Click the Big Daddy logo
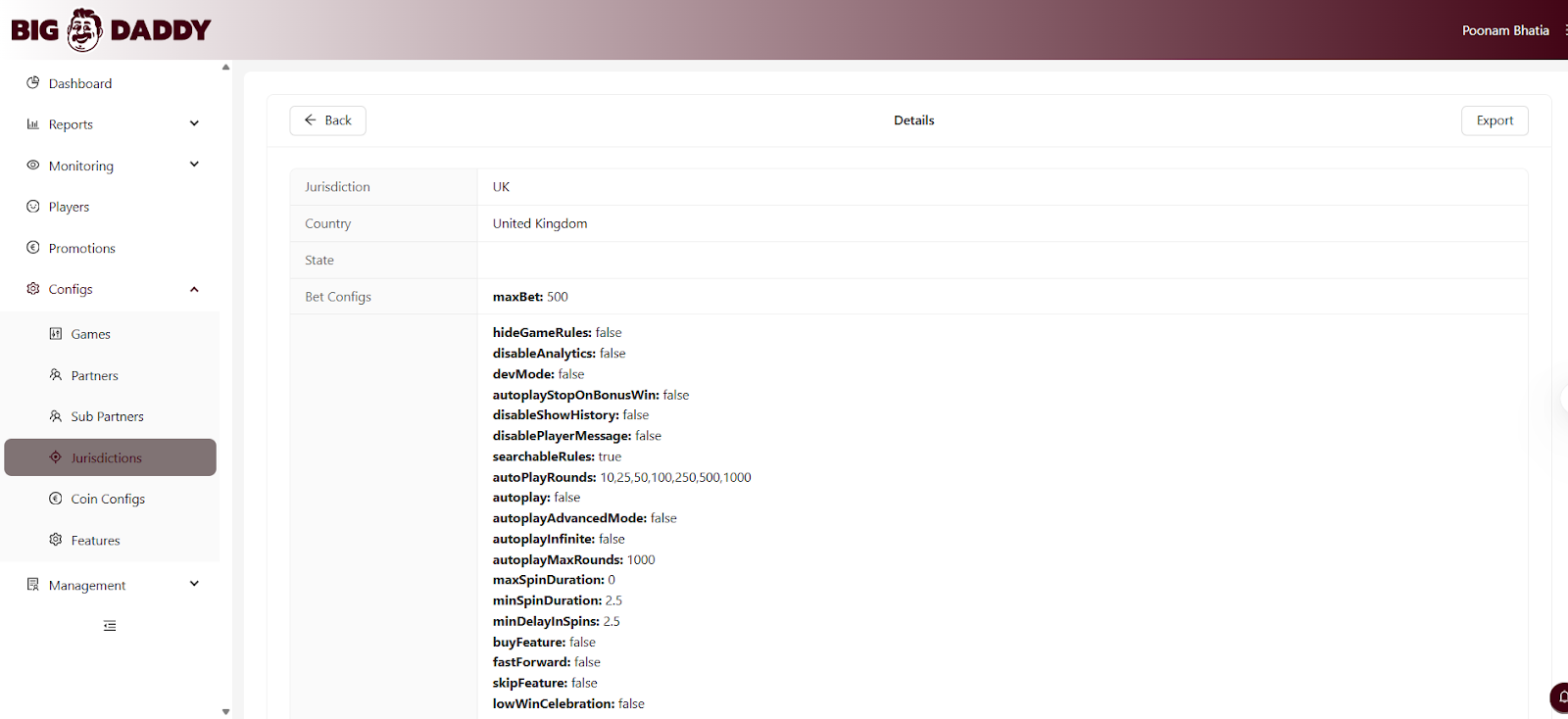Screen dimensions: 1568x719 pos(111,29)
